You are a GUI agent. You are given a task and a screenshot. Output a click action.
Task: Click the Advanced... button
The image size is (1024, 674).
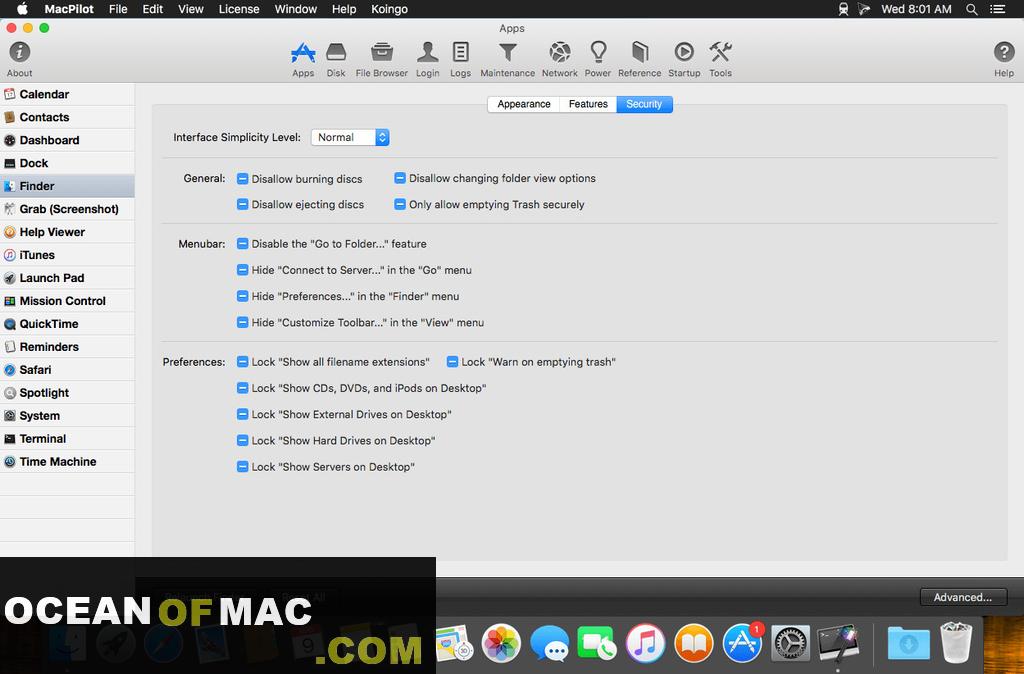coord(963,597)
